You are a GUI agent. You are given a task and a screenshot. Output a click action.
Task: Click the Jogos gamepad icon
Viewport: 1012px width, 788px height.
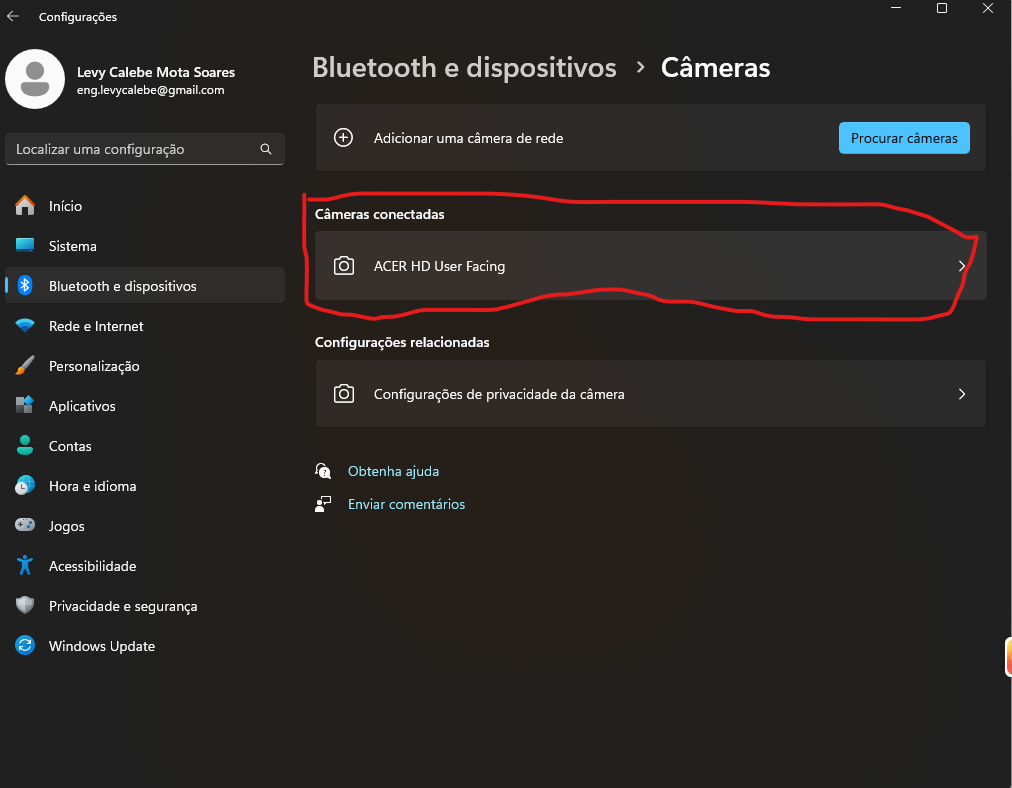(25, 525)
